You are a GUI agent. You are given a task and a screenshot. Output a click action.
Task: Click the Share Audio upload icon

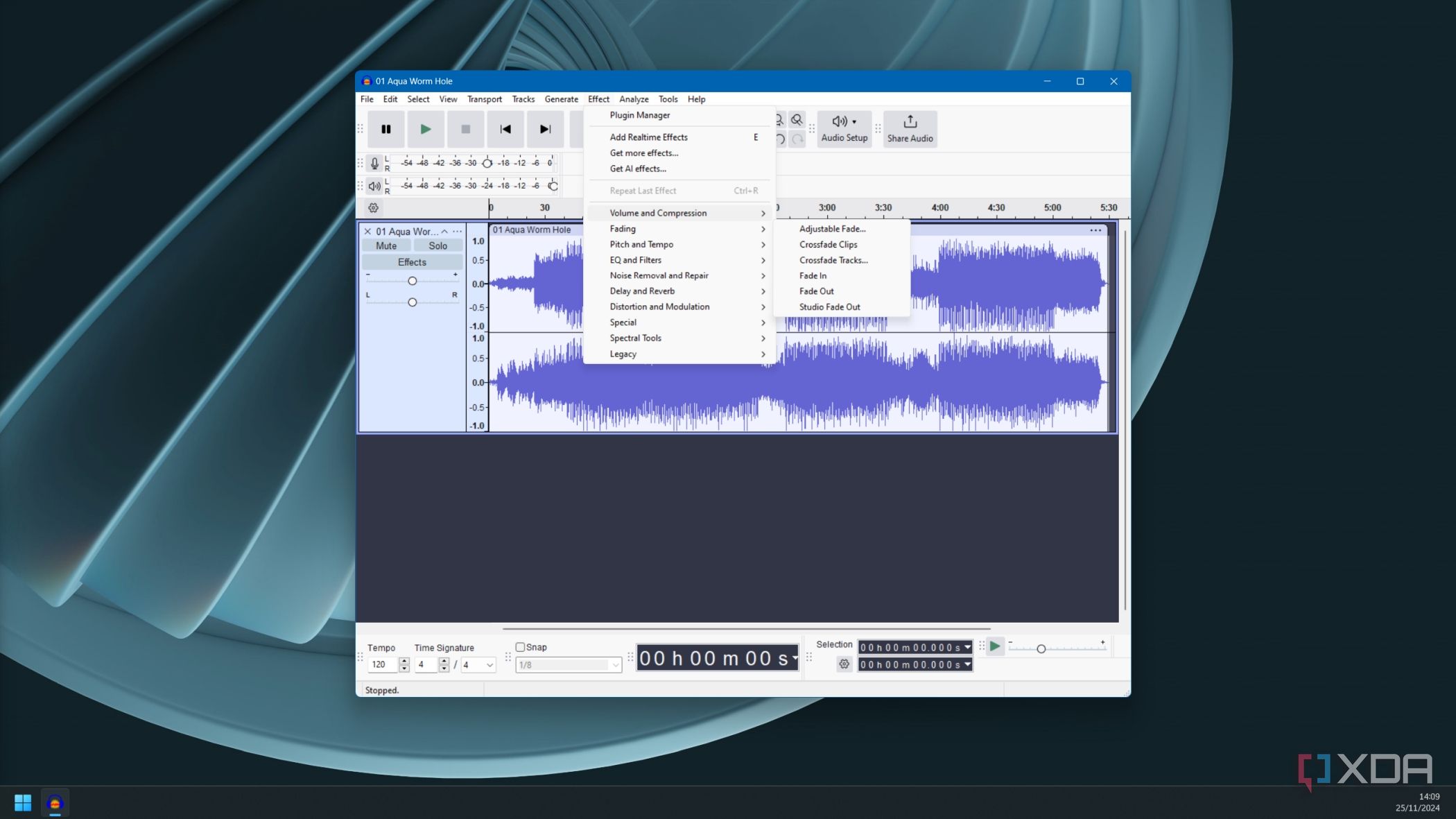point(910,122)
